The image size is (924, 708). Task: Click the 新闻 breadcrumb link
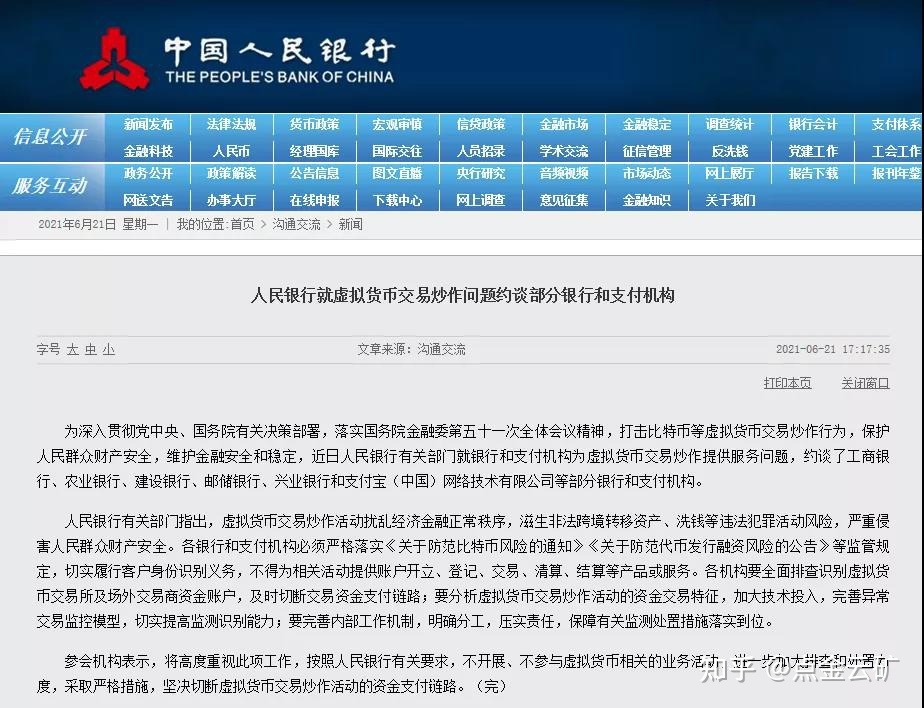coord(350,225)
